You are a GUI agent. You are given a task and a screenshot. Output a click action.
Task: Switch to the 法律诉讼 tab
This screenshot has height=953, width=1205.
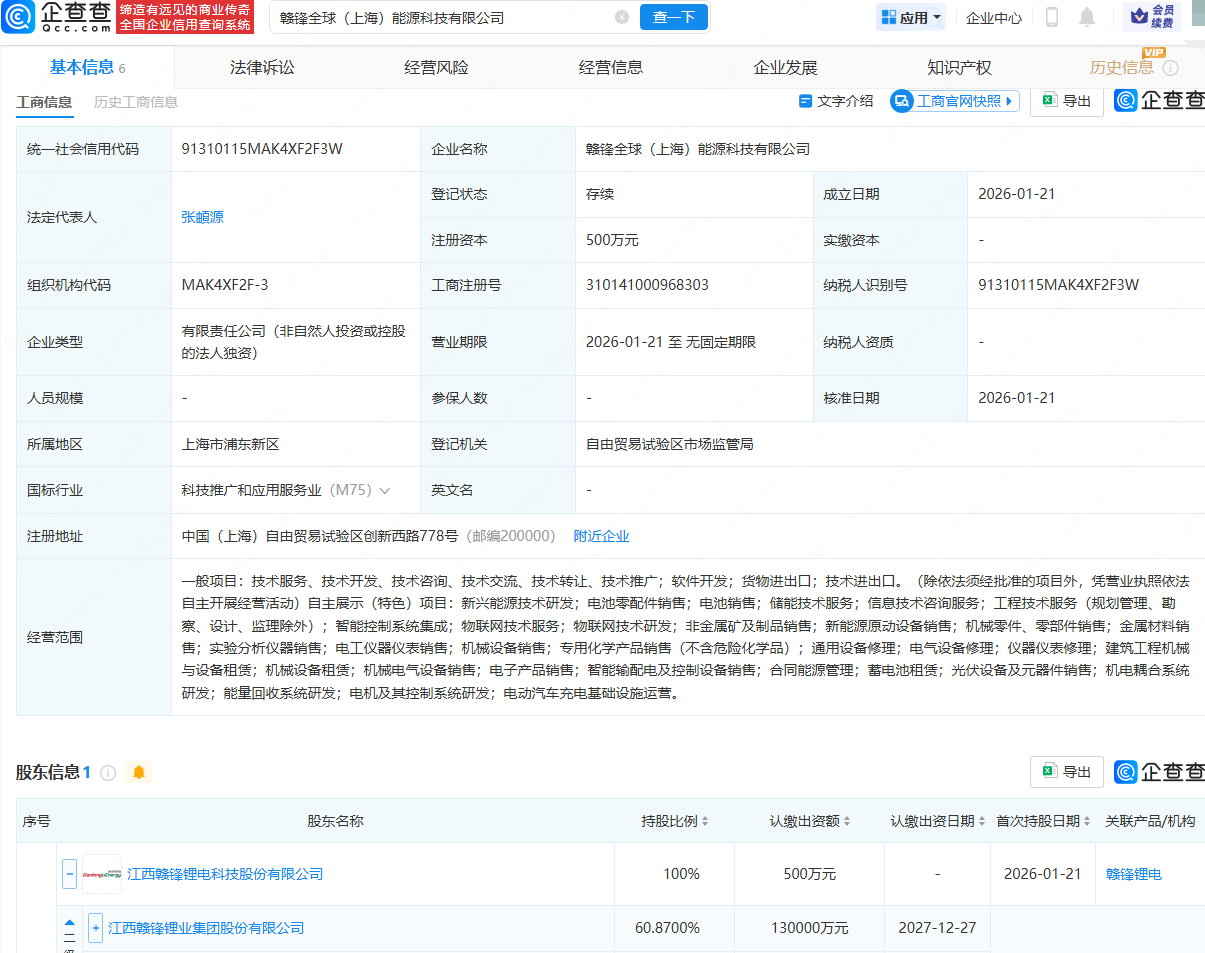262,68
